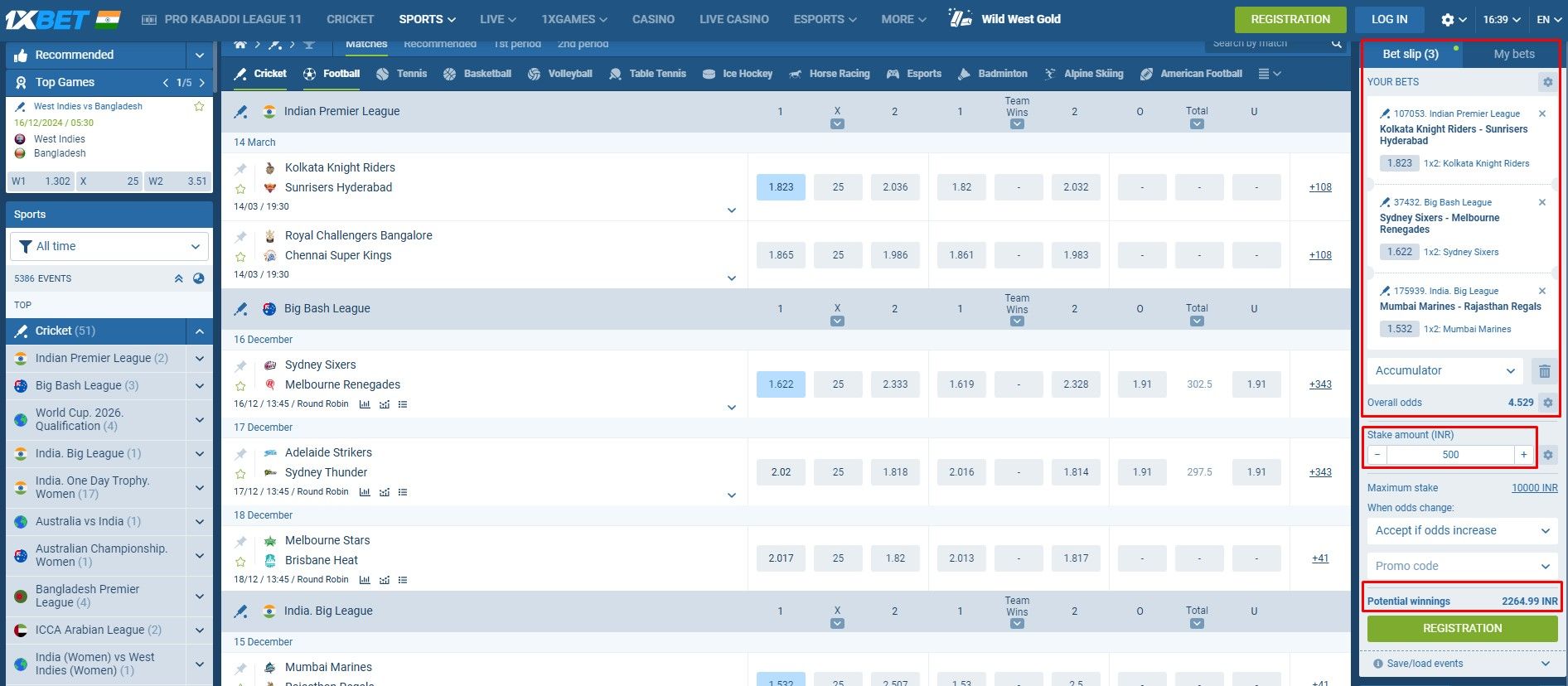The width and height of the screenshot is (1568, 686).
Task: Click the 10000 INR maximum stake link
Action: point(1534,488)
